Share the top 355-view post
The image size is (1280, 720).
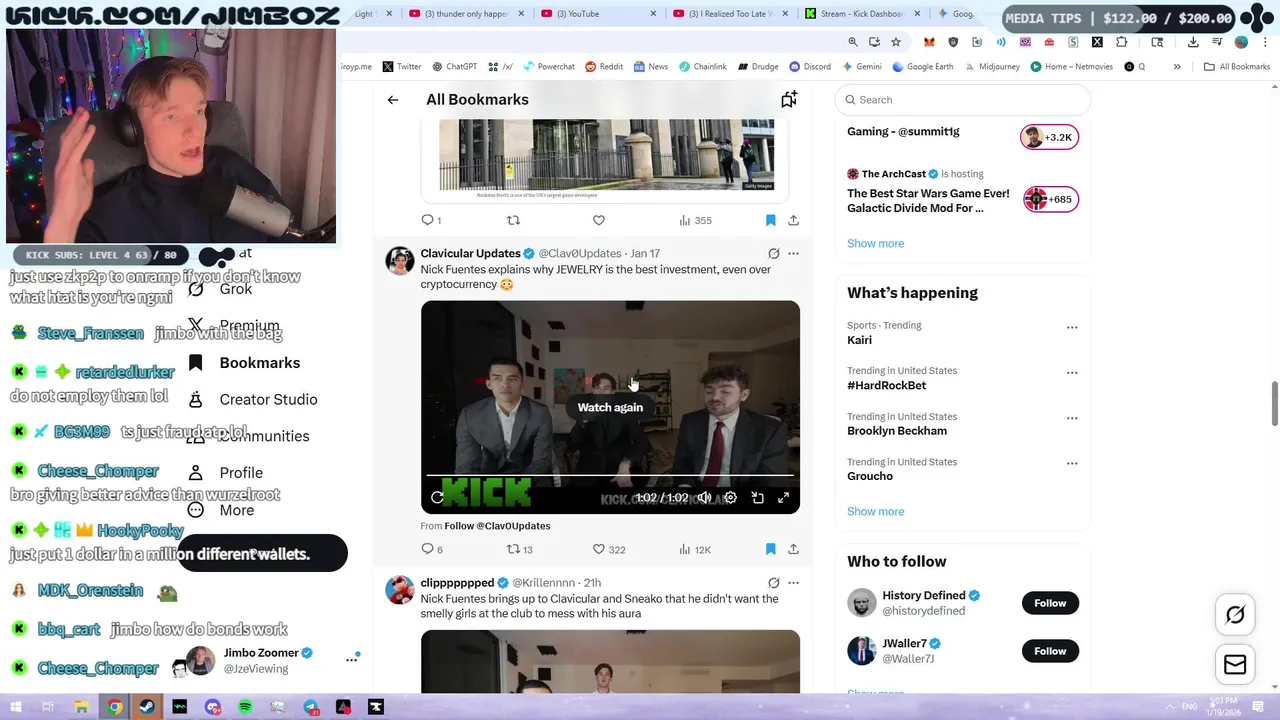pyautogui.click(x=793, y=220)
